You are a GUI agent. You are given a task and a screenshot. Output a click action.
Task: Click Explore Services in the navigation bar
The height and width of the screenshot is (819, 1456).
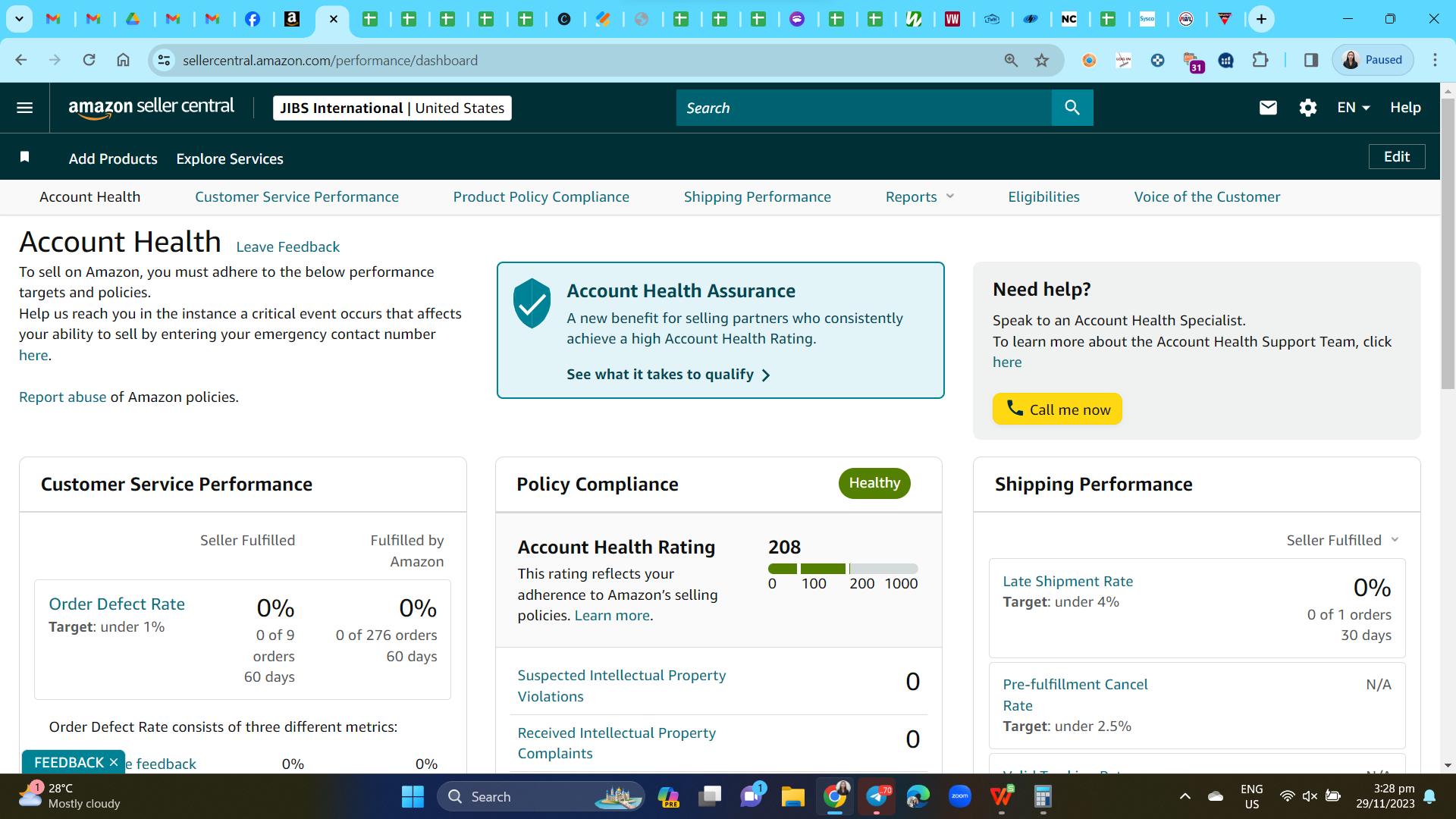point(230,158)
